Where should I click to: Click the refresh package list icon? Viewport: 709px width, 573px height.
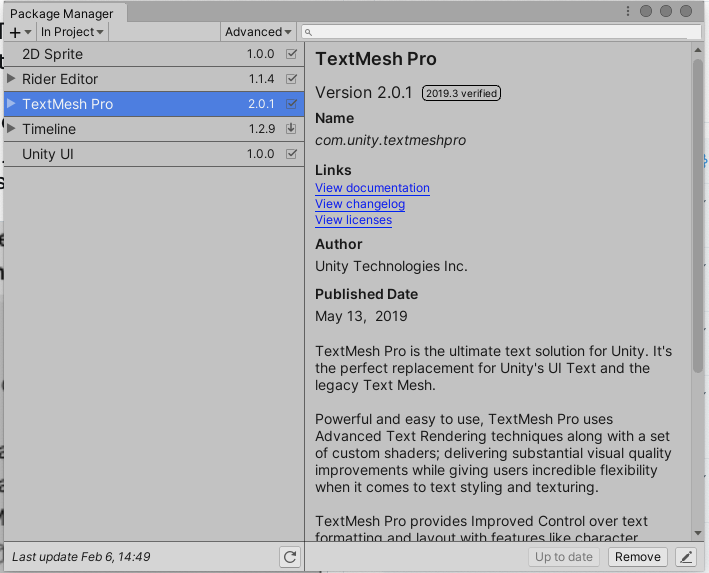pyautogui.click(x=290, y=557)
